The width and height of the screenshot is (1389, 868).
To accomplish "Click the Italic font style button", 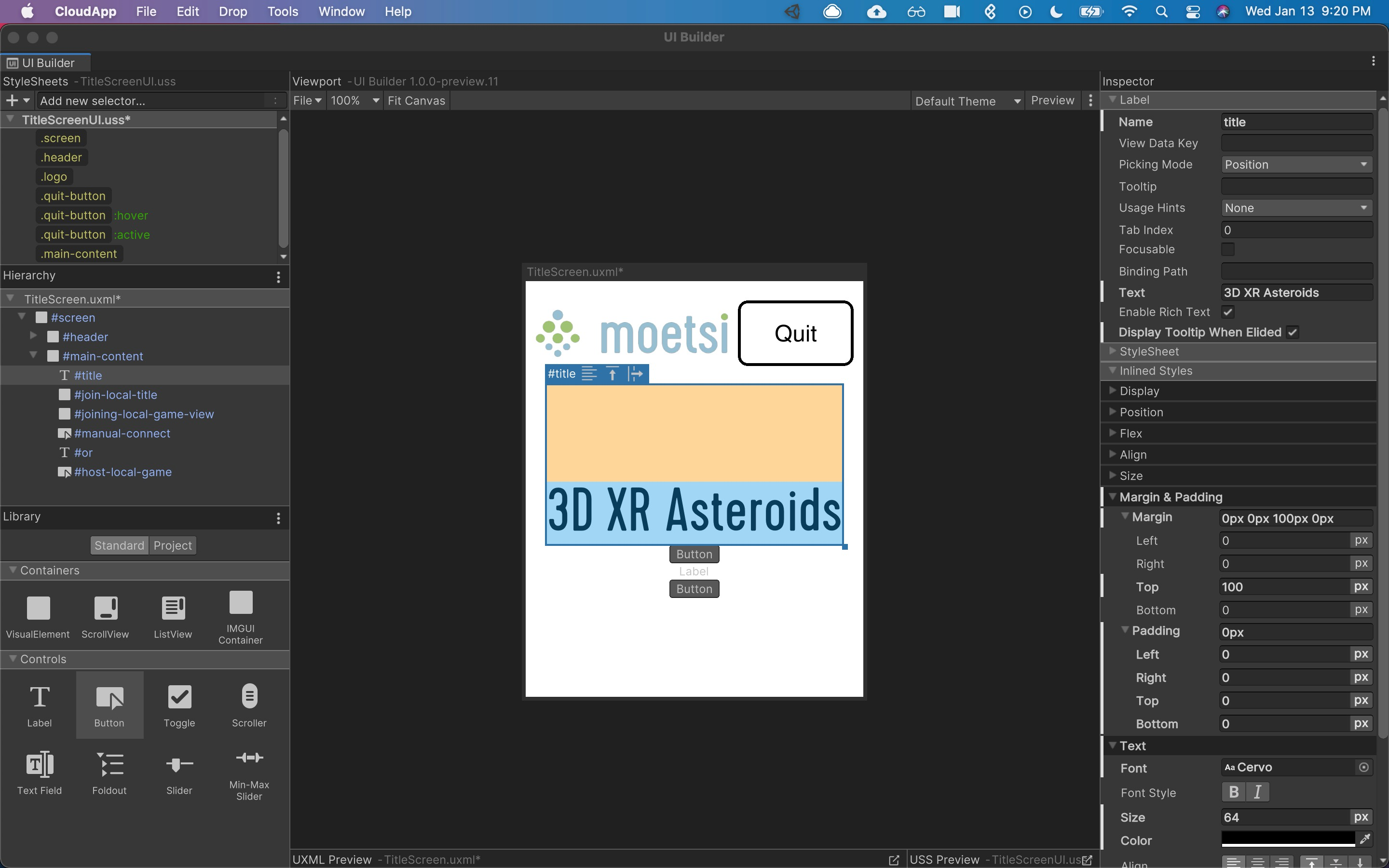I will [x=1257, y=792].
